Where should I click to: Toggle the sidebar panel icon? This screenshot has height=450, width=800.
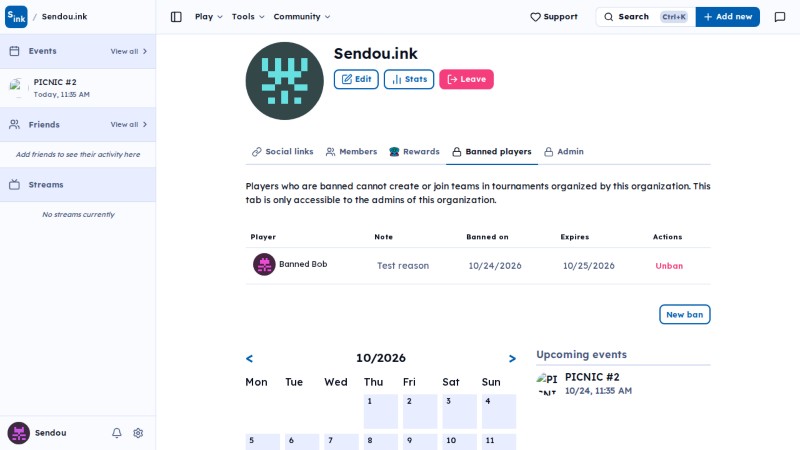(176, 17)
